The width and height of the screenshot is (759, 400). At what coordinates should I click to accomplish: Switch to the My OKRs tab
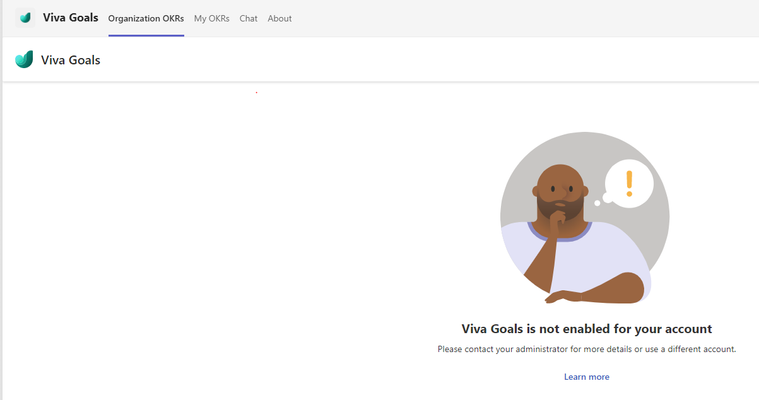(212, 18)
